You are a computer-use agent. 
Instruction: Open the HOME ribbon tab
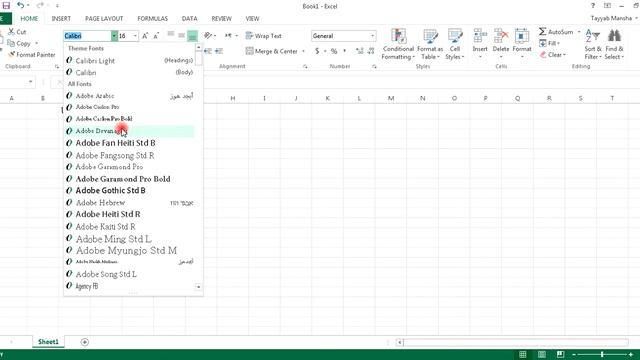[x=29, y=18]
